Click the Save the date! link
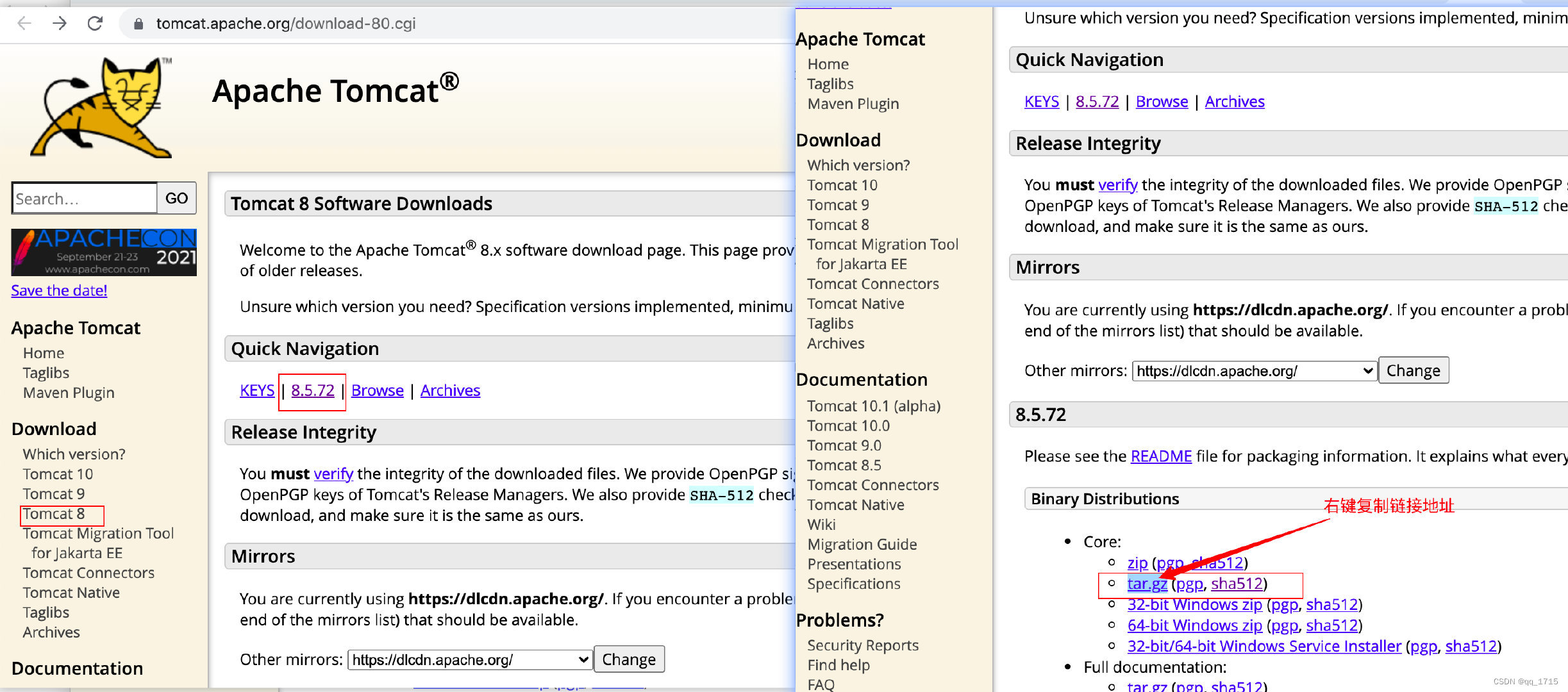This screenshot has width=1568, height=692. tap(58, 290)
